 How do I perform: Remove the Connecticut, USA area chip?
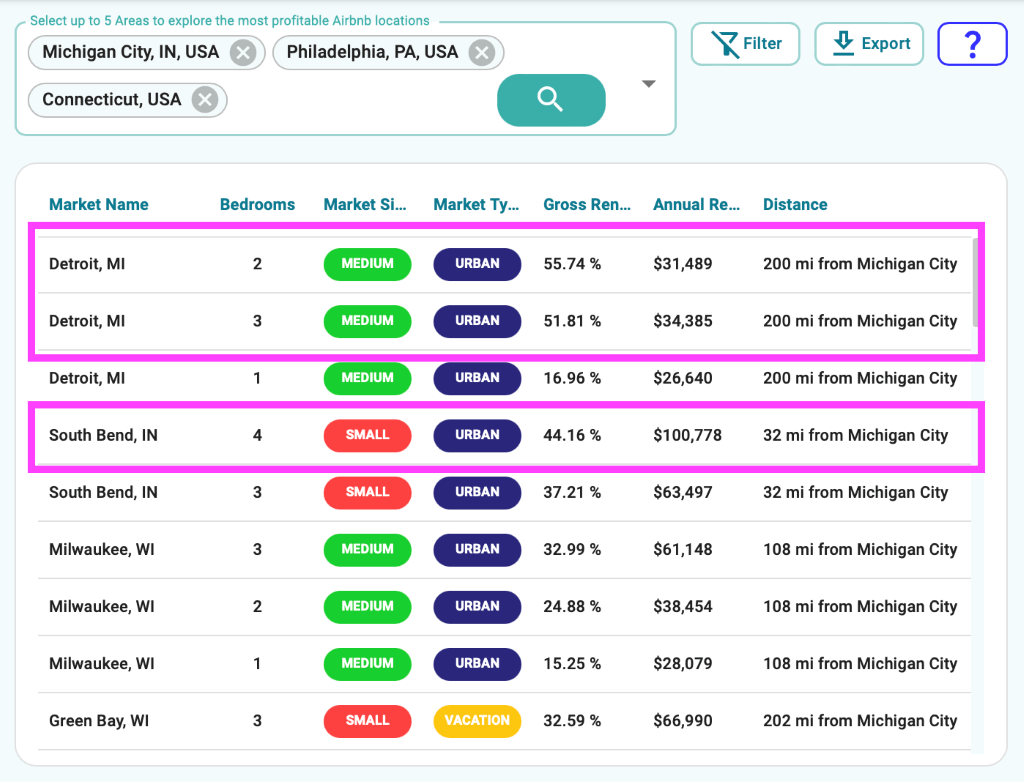point(204,100)
